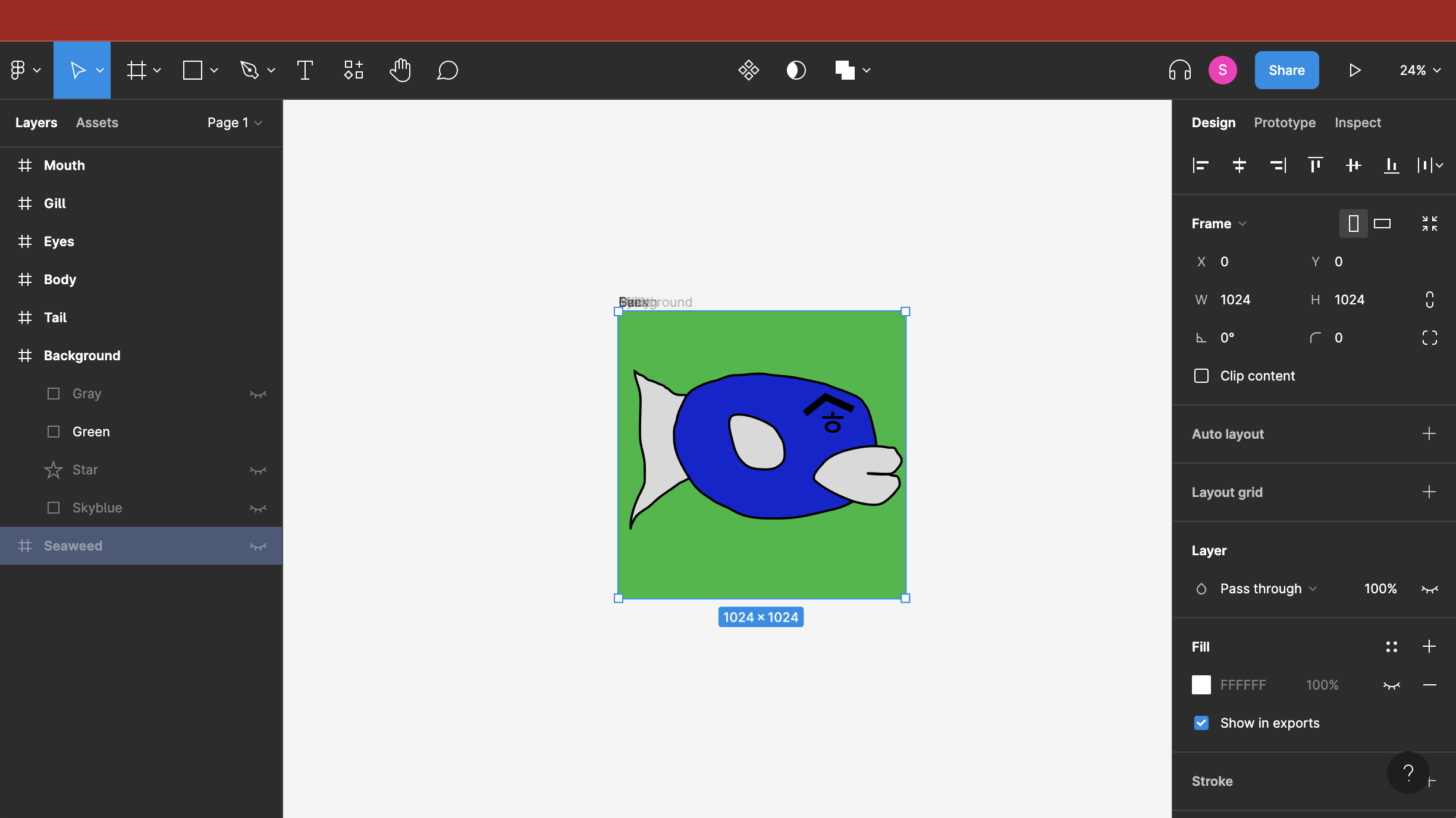The height and width of the screenshot is (818, 1456).
Task: Switch to the Assets tab
Action: (x=97, y=122)
